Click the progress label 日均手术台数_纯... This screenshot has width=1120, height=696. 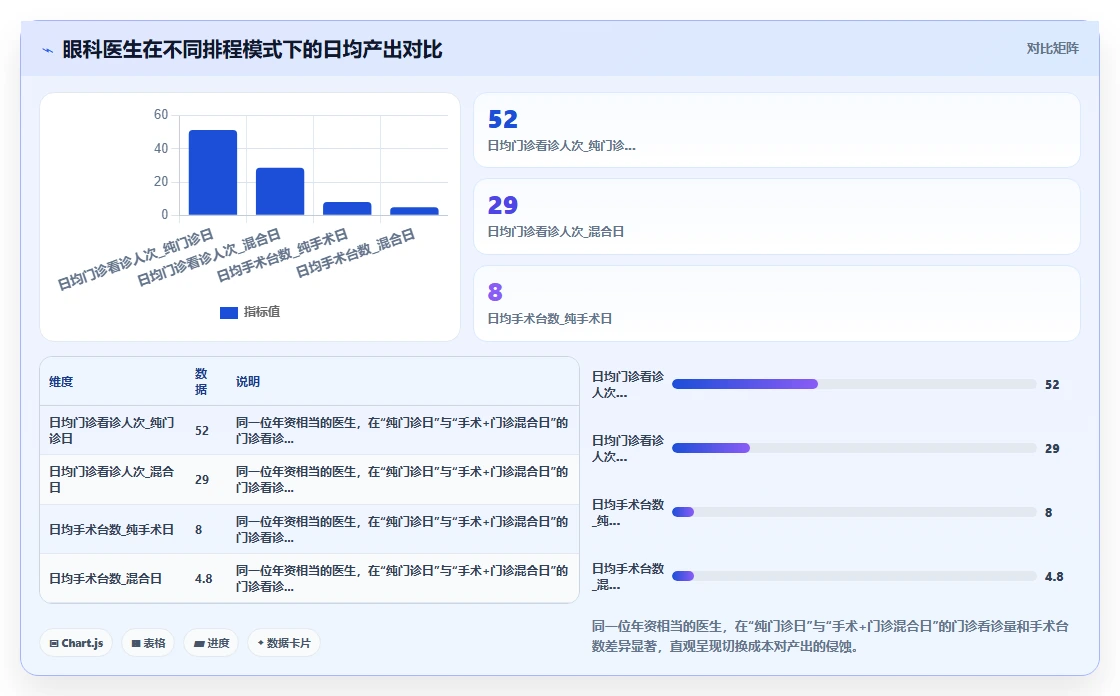coord(628,512)
